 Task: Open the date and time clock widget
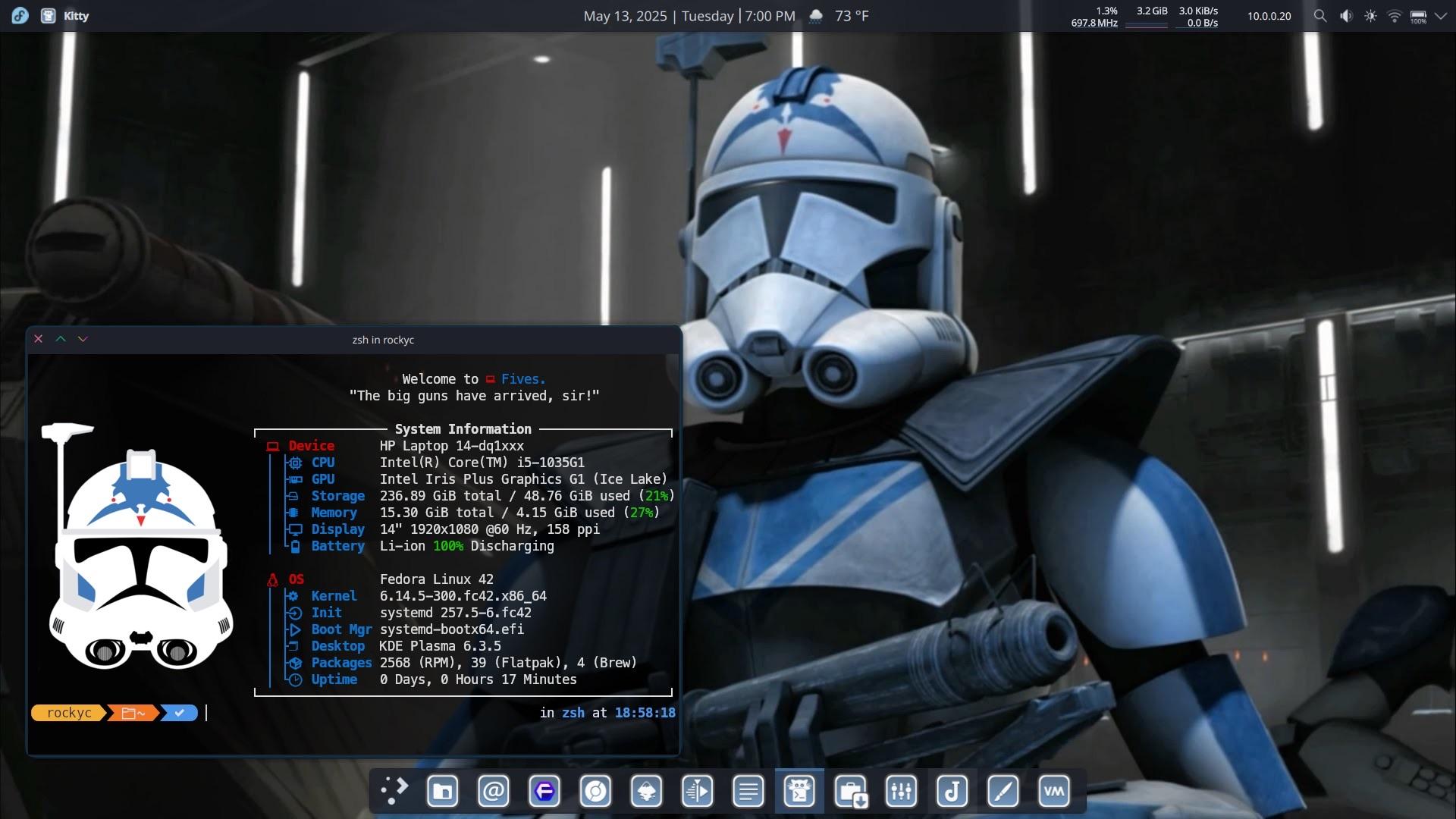[689, 16]
